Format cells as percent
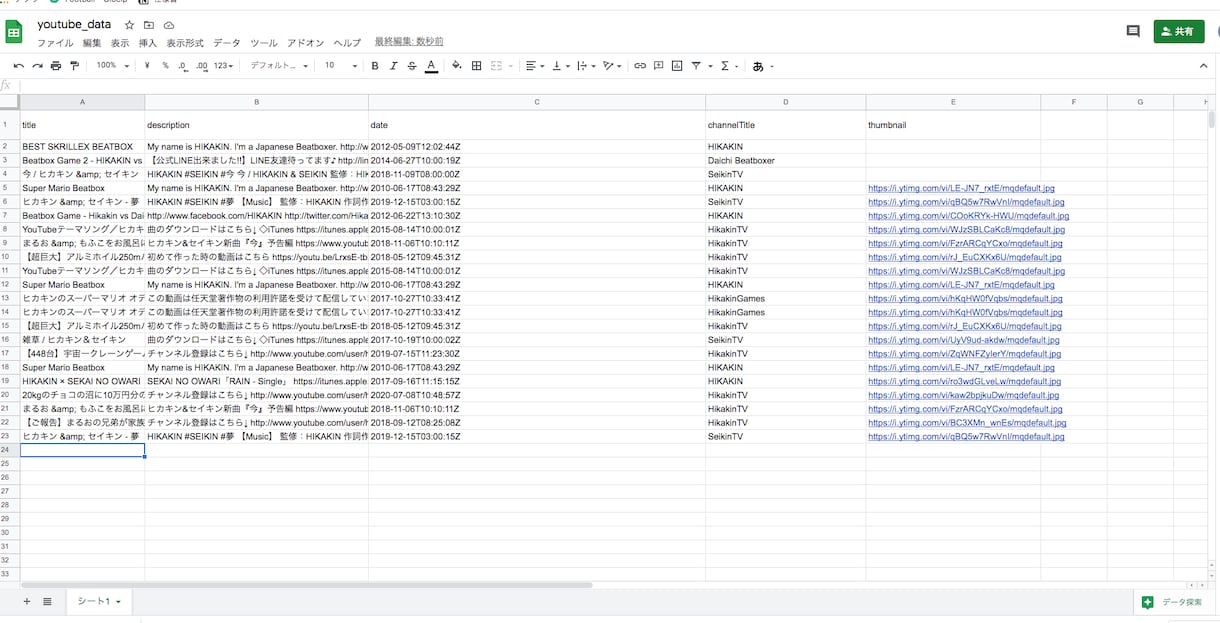 (165, 66)
